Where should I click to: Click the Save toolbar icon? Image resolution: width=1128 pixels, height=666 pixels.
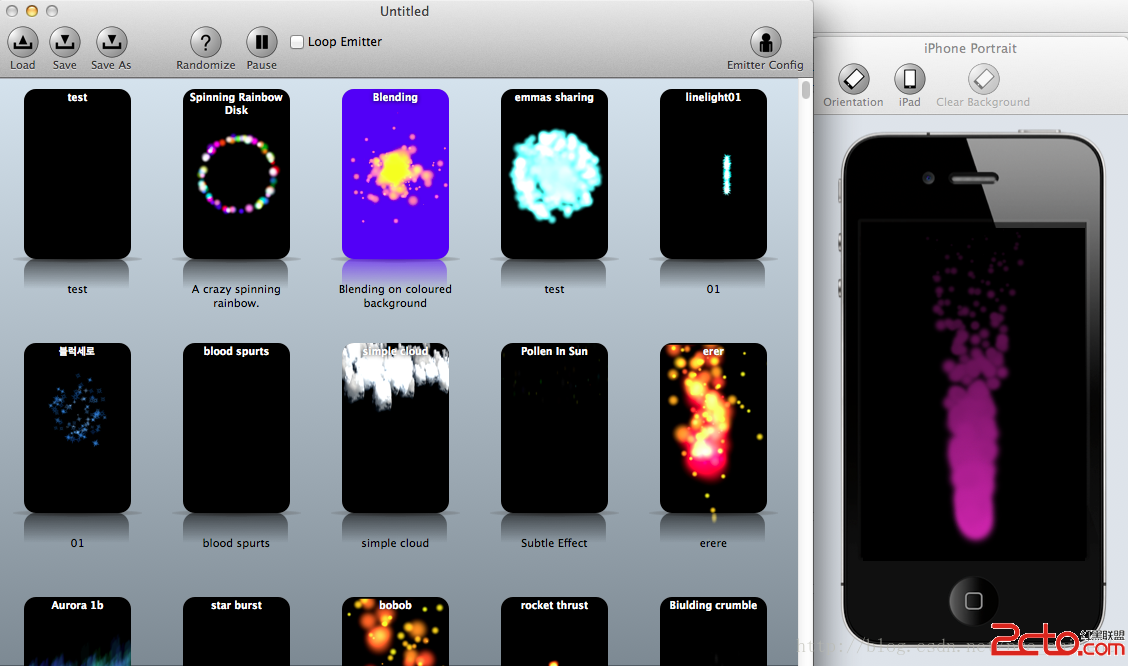tap(64, 42)
